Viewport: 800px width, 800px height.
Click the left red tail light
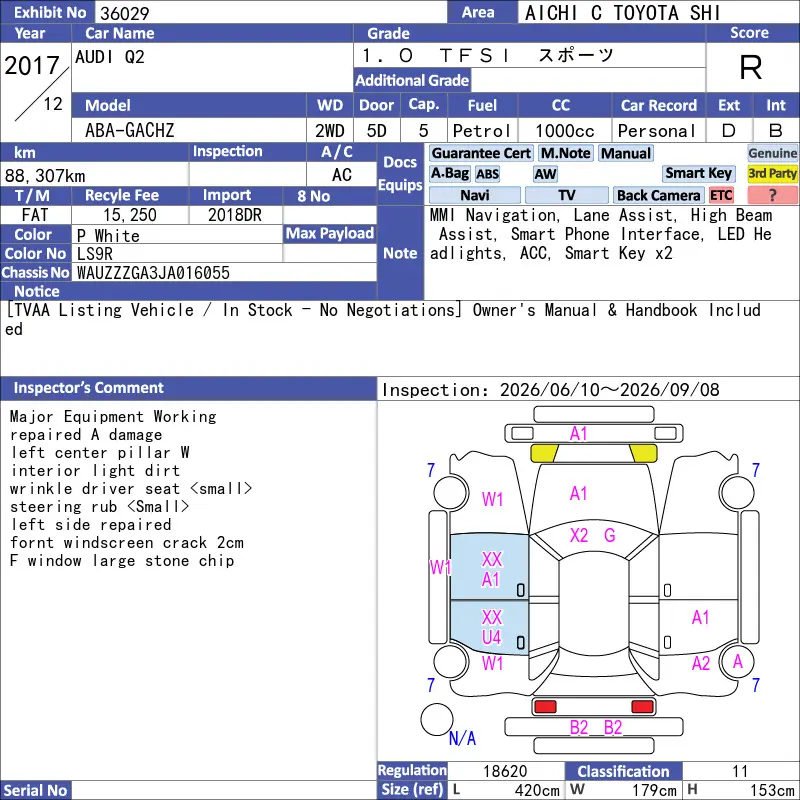point(545,707)
